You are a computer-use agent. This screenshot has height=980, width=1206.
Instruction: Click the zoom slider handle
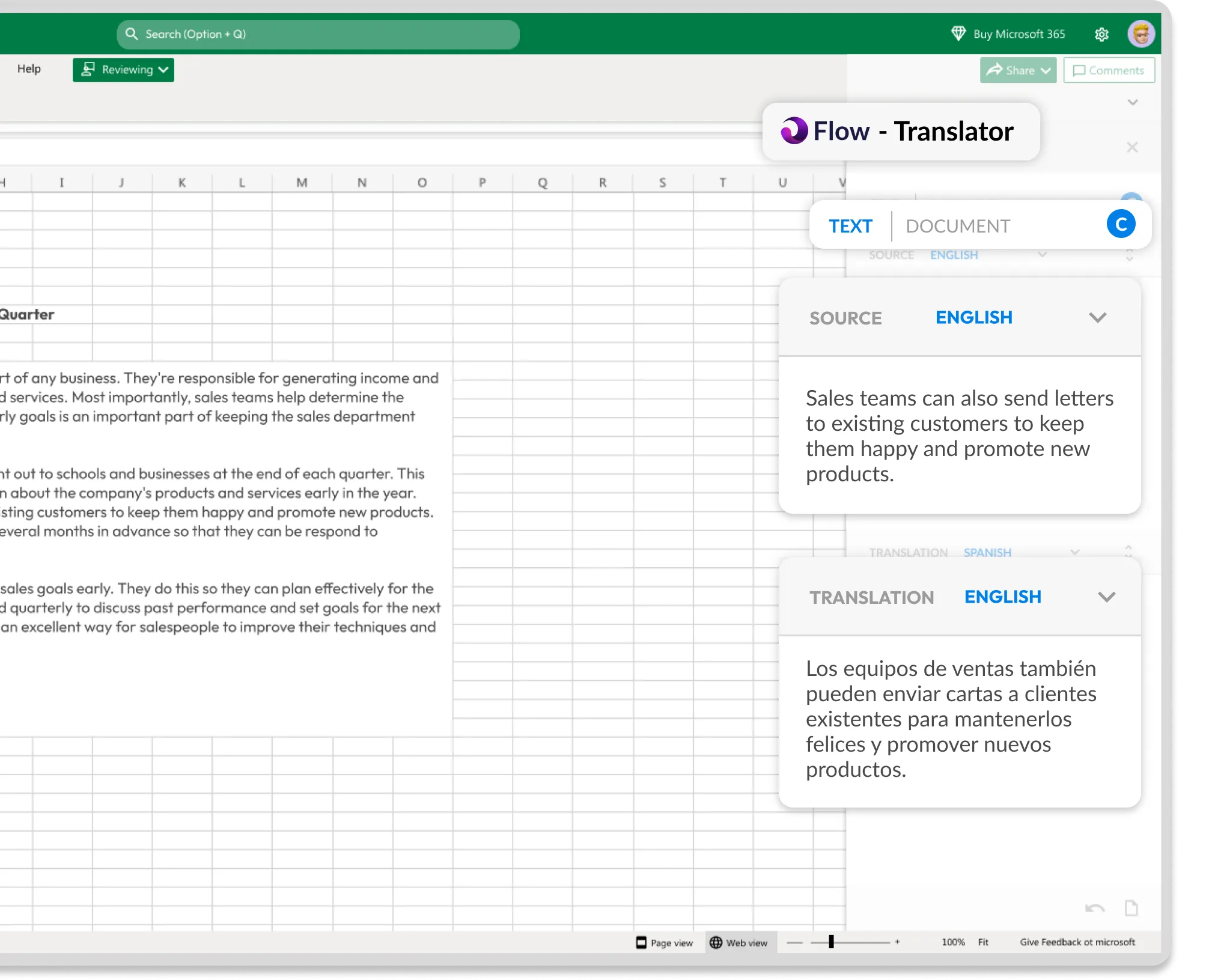click(831, 942)
